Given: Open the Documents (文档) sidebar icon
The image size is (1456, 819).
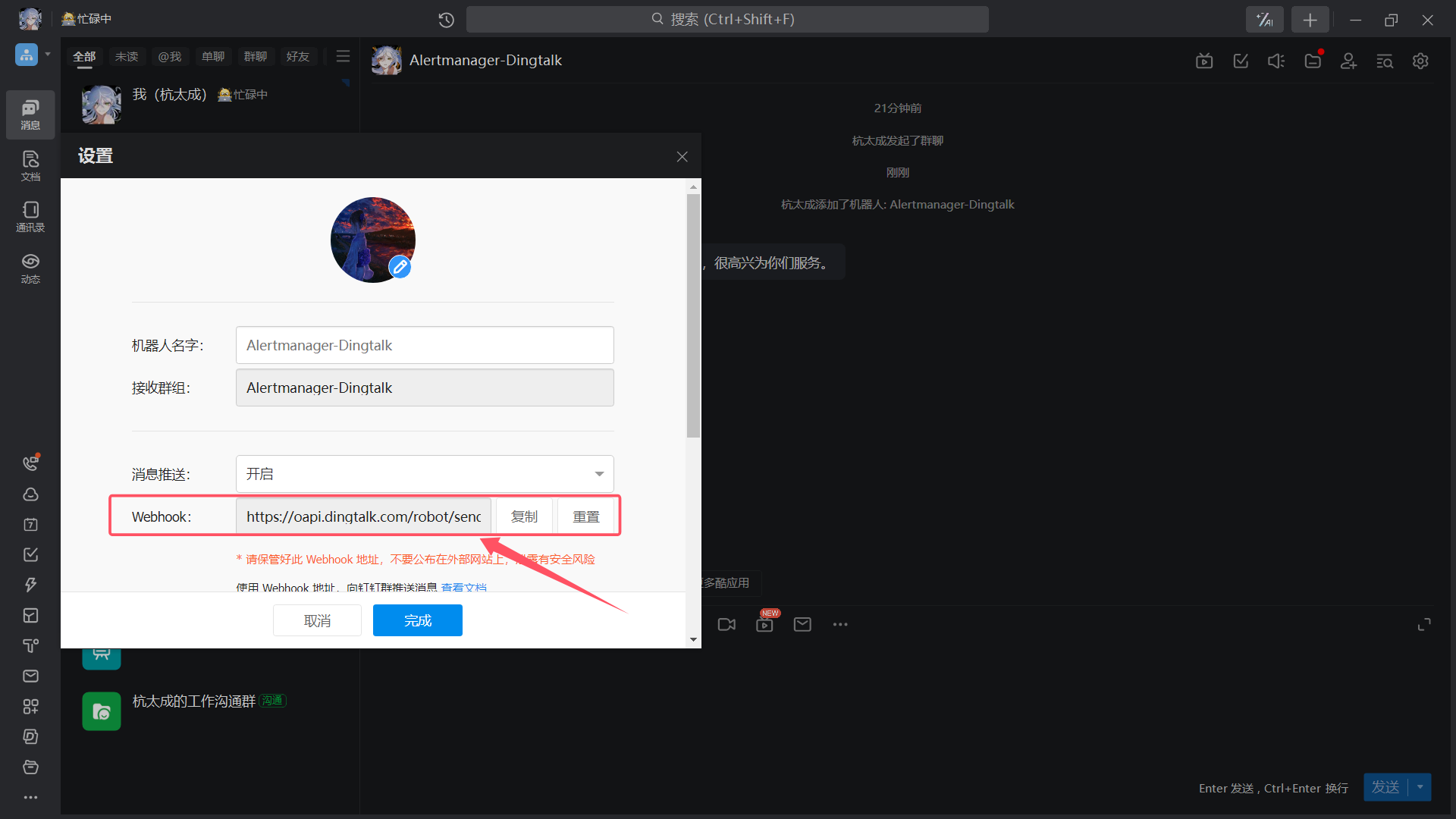Looking at the screenshot, I should coord(30,165).
